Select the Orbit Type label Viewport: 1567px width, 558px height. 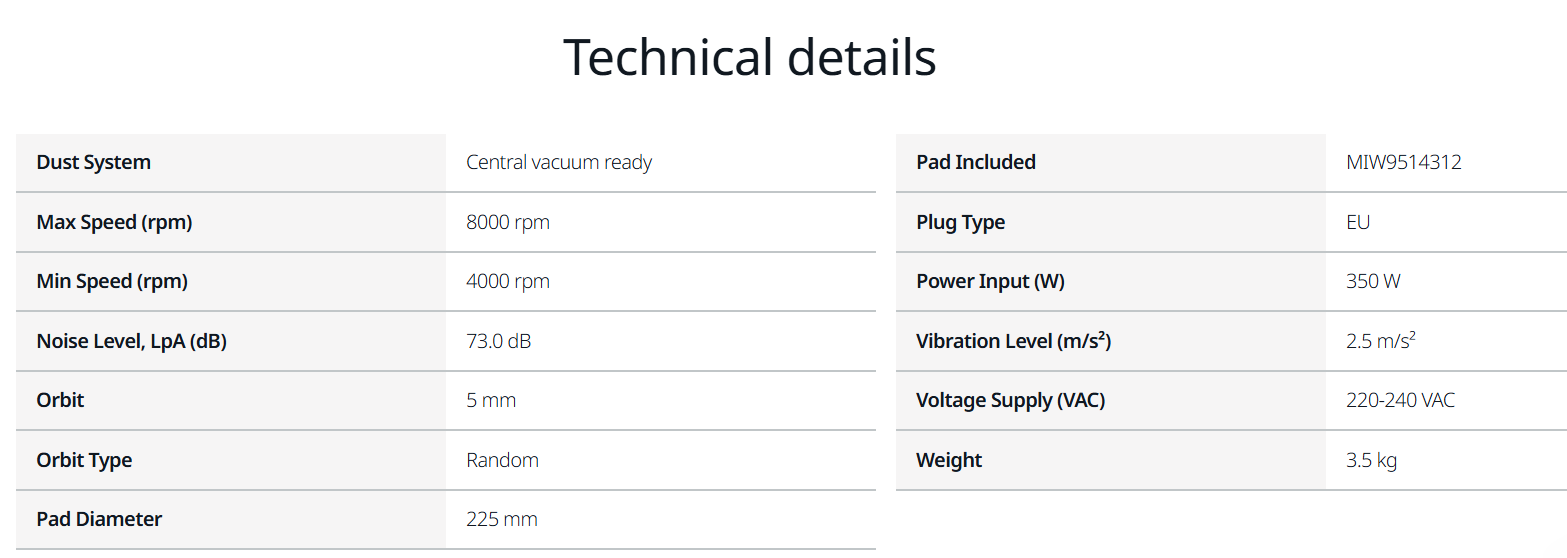click(84, 460)
